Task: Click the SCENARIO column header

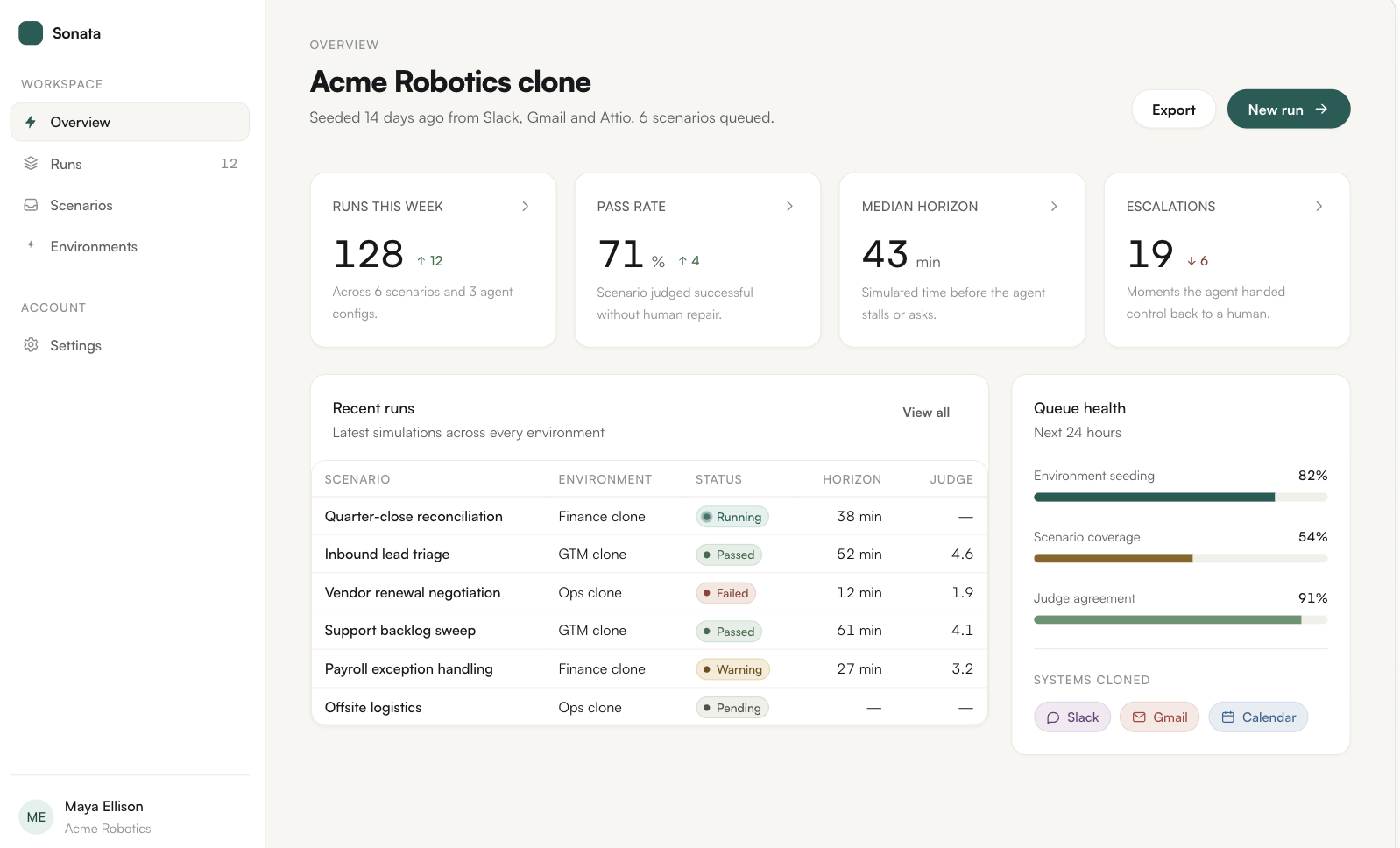Action: [357, 479]
